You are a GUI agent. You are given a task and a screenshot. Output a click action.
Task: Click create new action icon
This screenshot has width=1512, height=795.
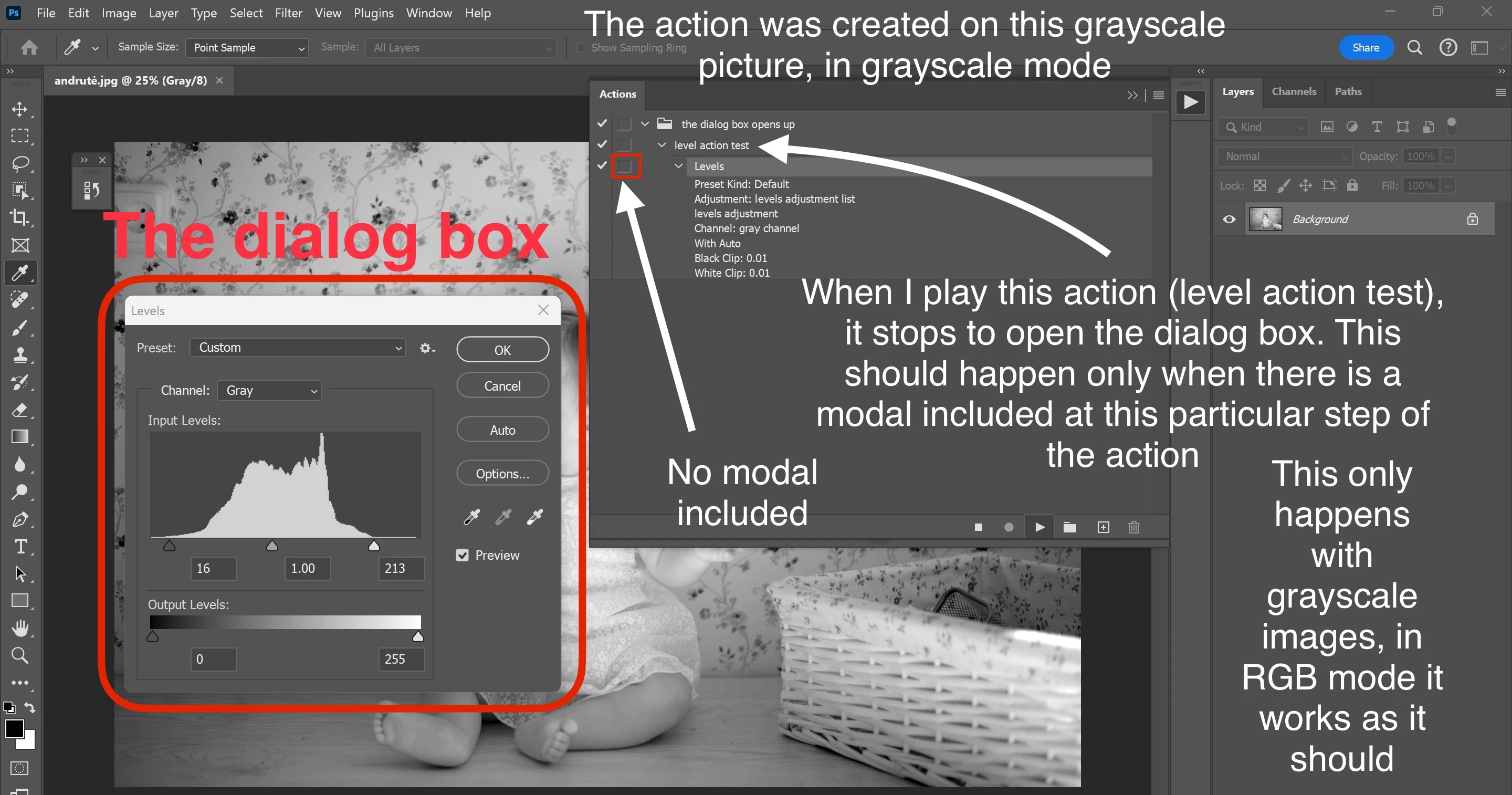[1103, 527]
